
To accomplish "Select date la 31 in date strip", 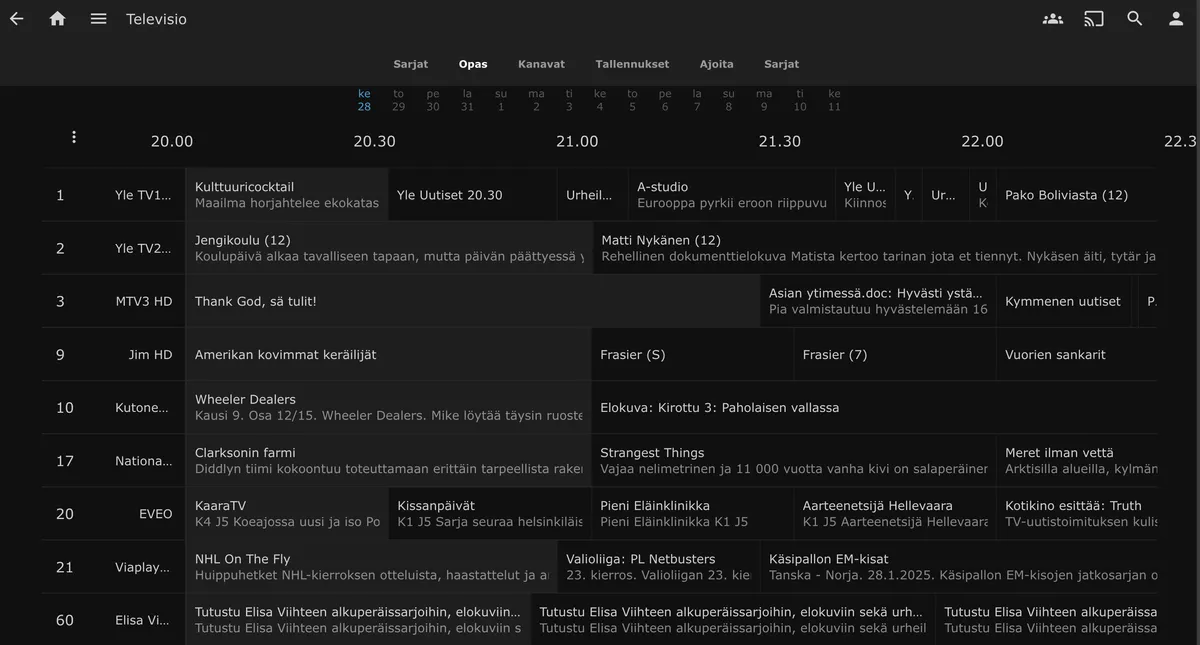I will click(x=467, y=100).
